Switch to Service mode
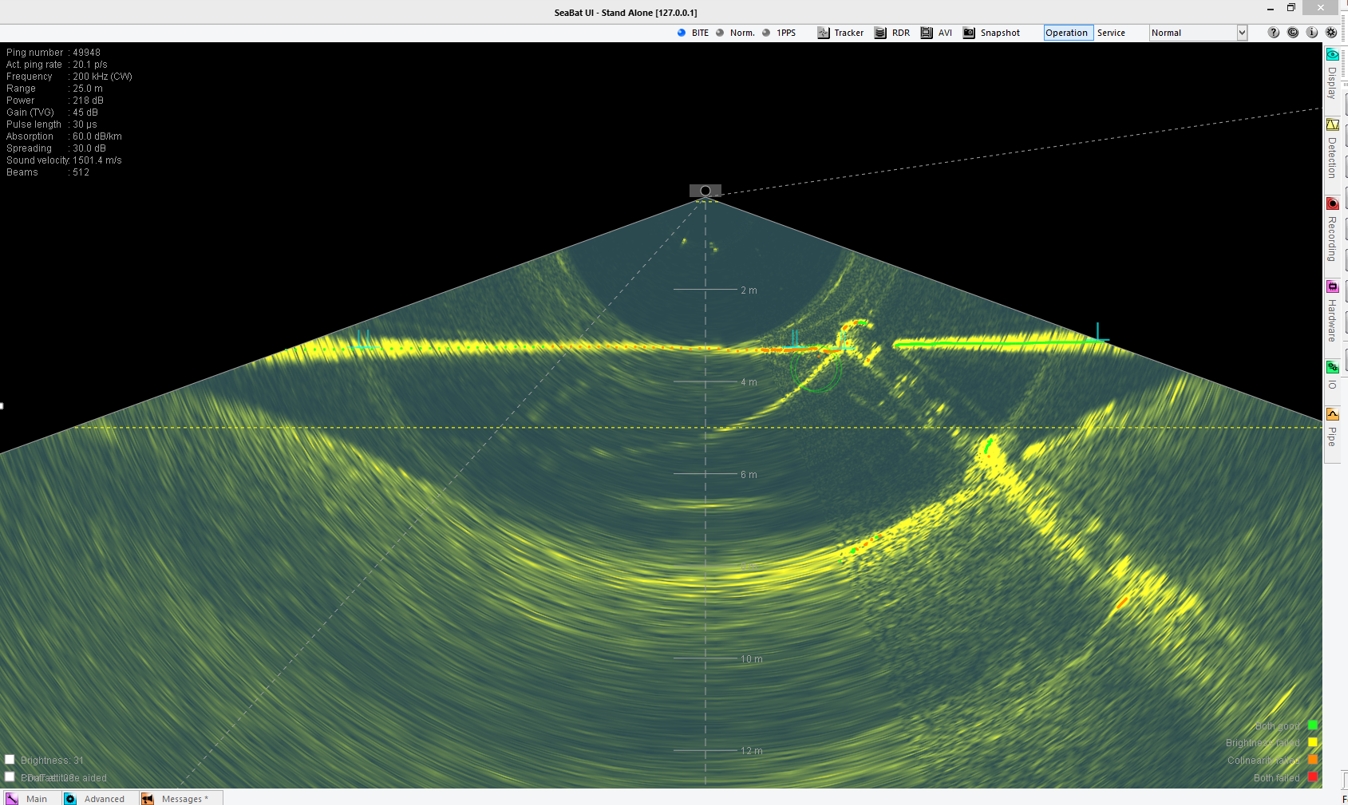Screen dimensions: 1348x805 point(1111,33)
